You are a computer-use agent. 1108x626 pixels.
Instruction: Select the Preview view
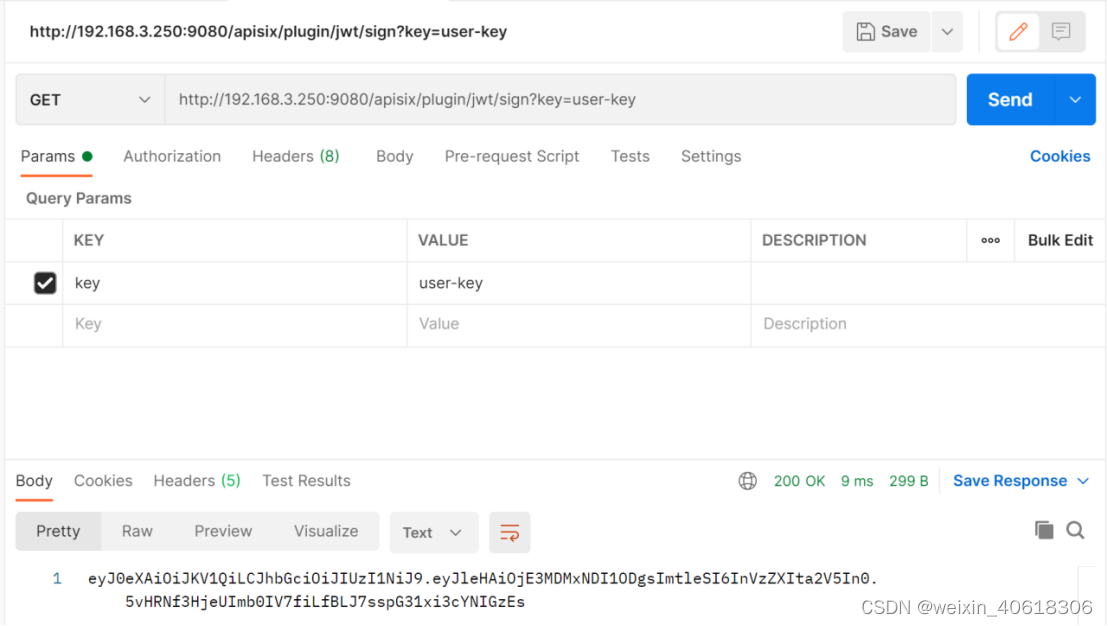223,532
